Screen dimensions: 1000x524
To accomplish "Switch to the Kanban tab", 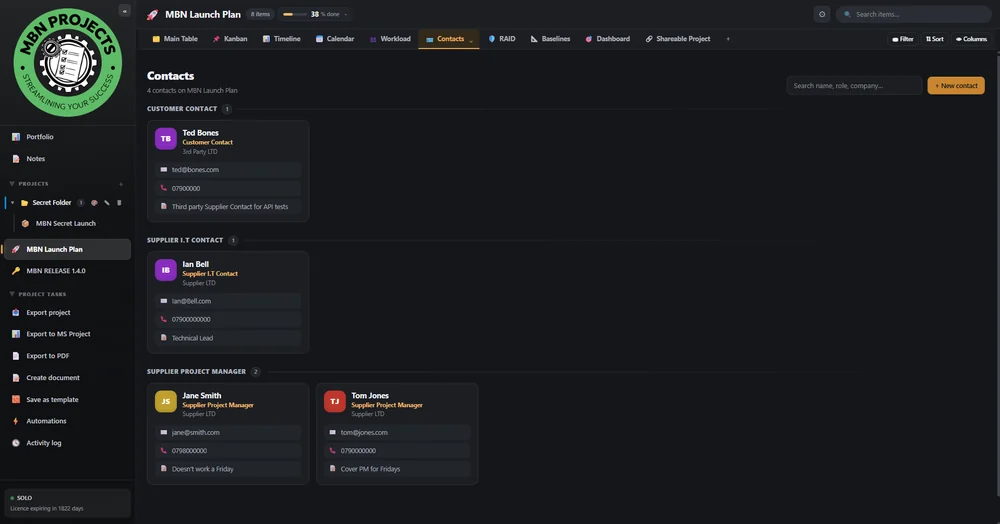I will pos(230,39).
